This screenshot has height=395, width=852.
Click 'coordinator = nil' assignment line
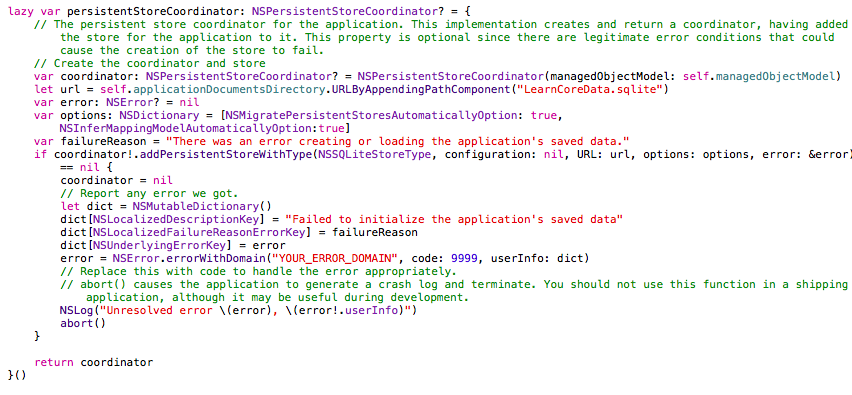pyautogui.click(x=116, y=180)
